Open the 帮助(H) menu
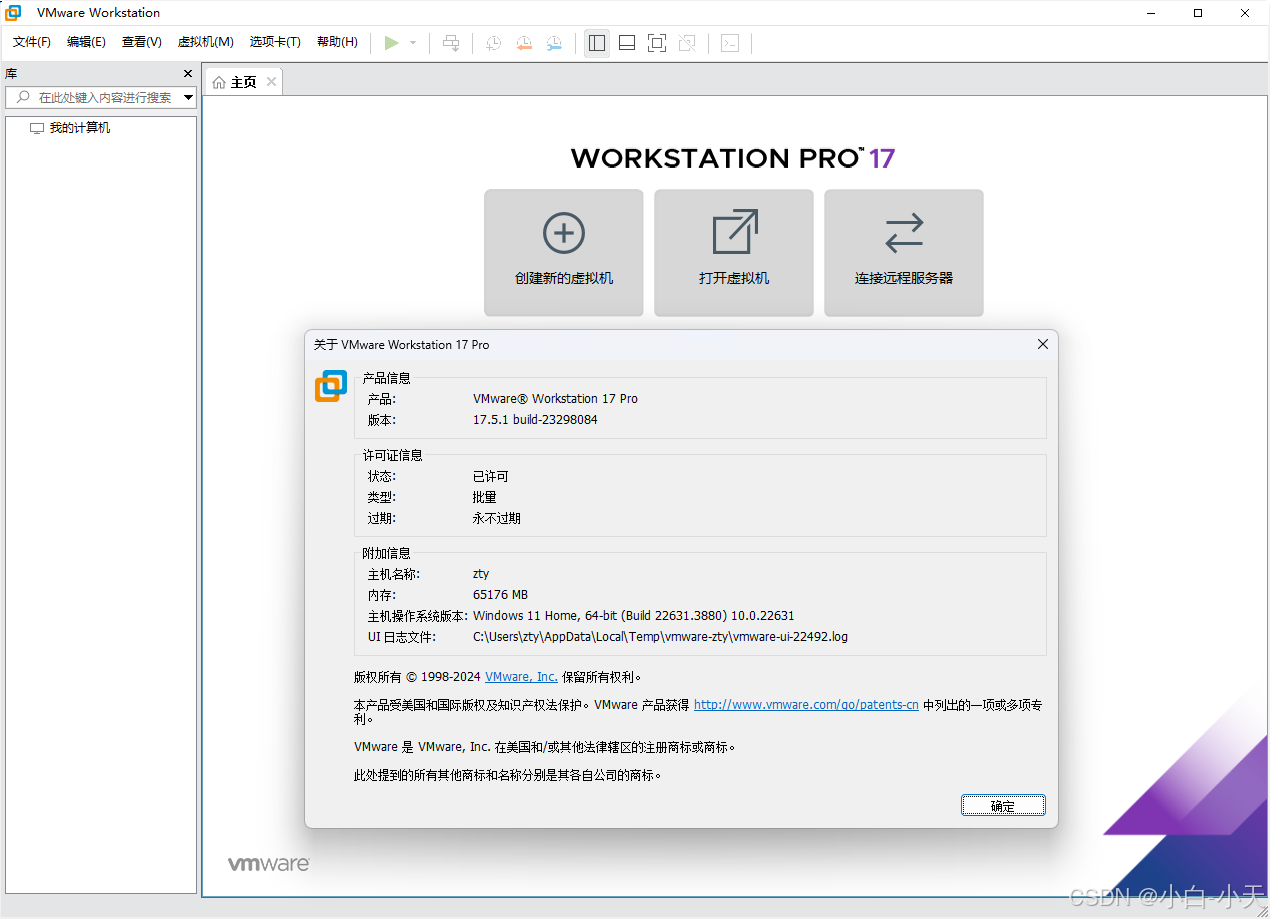The image size is (1270, 919). (337, 42)
